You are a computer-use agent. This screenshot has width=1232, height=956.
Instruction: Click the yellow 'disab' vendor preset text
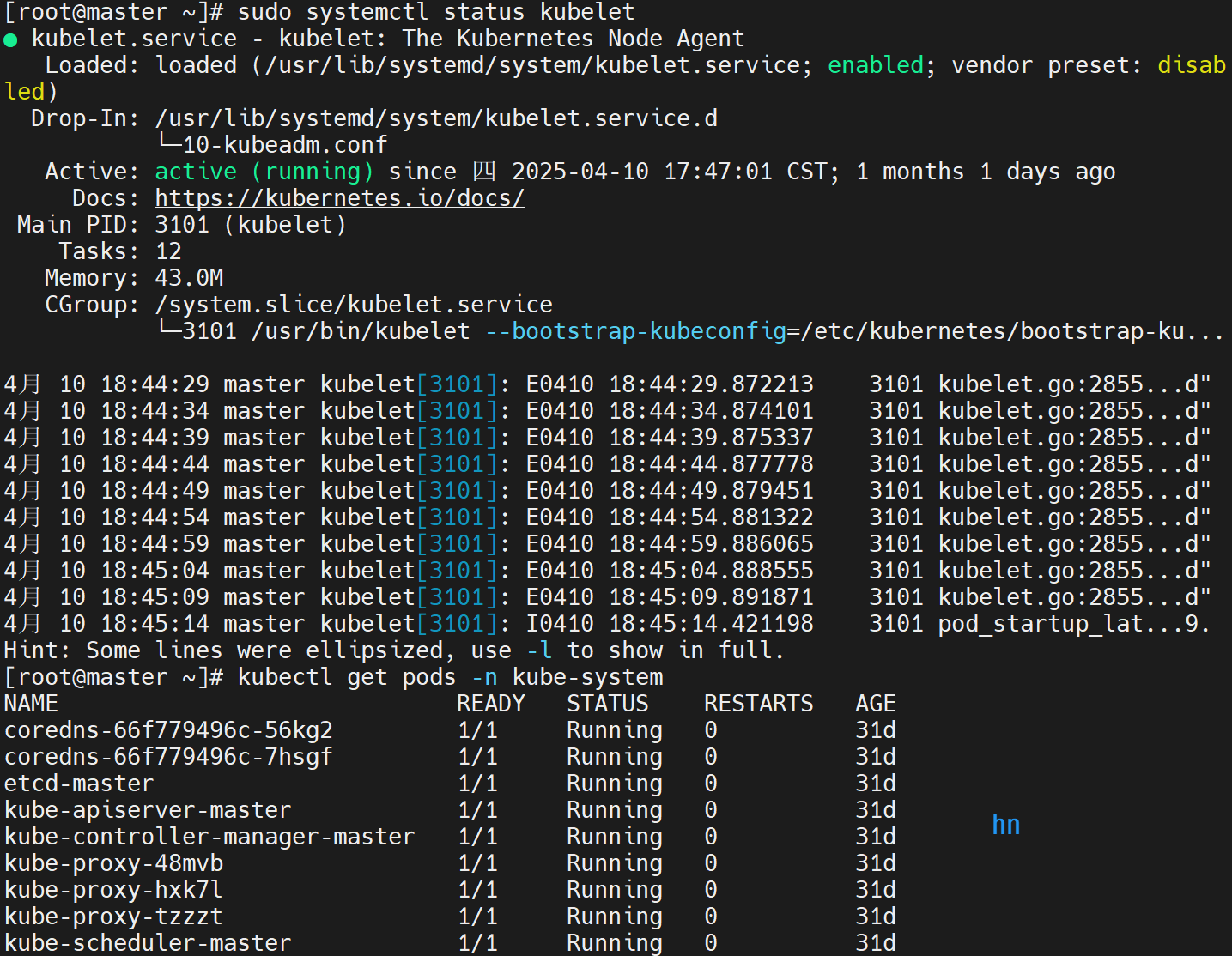[1192, 65]
